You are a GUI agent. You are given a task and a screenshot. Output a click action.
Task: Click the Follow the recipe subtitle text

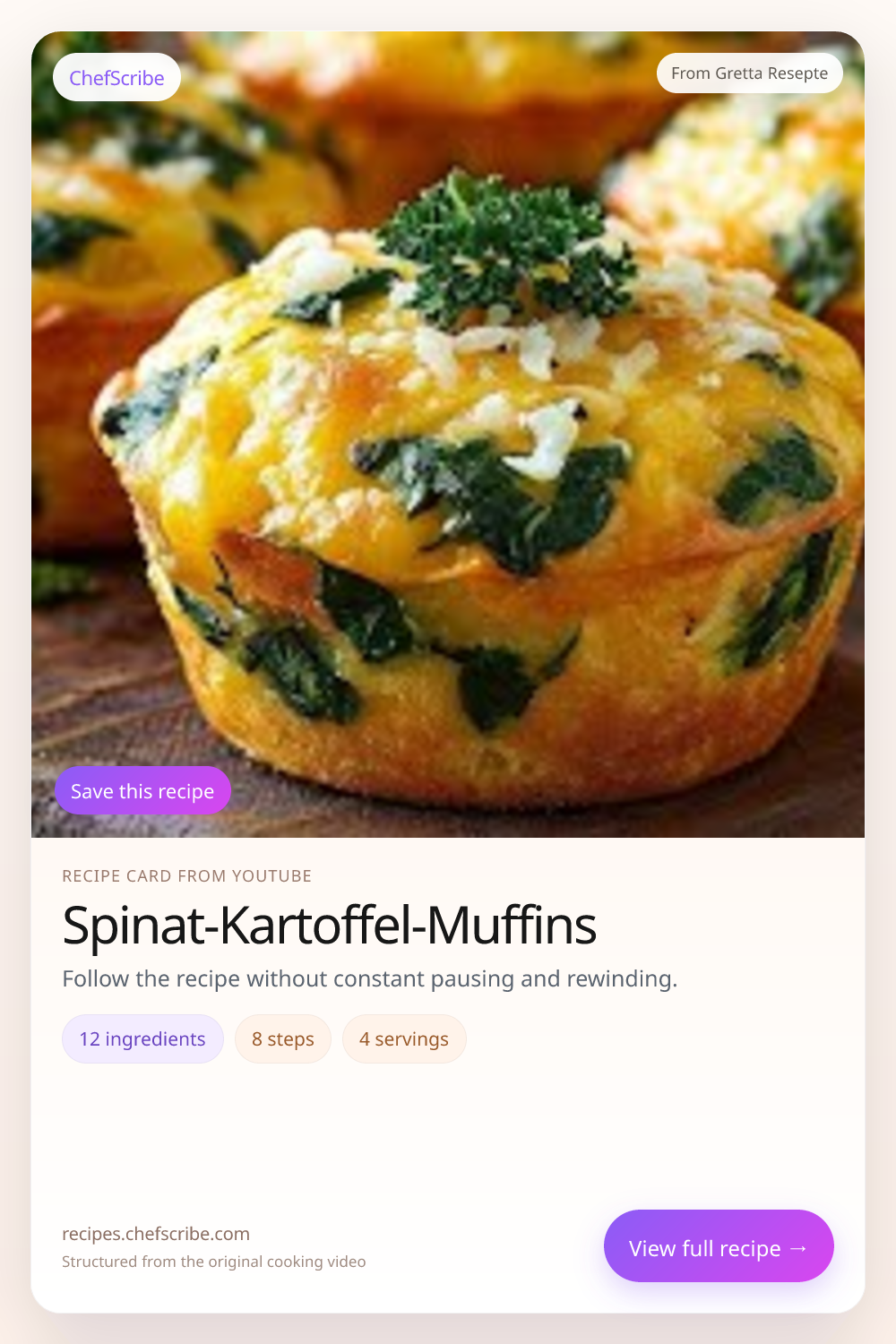[369, 978]
